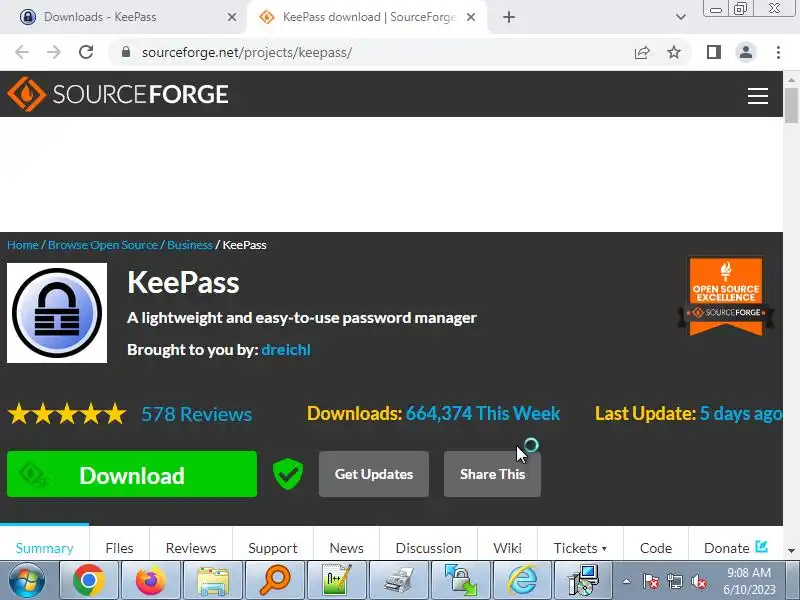Image resolution: width=800 pixels, height=600 pixels.
Task: Click the five-star rating icons
Action: pos(67,414)
